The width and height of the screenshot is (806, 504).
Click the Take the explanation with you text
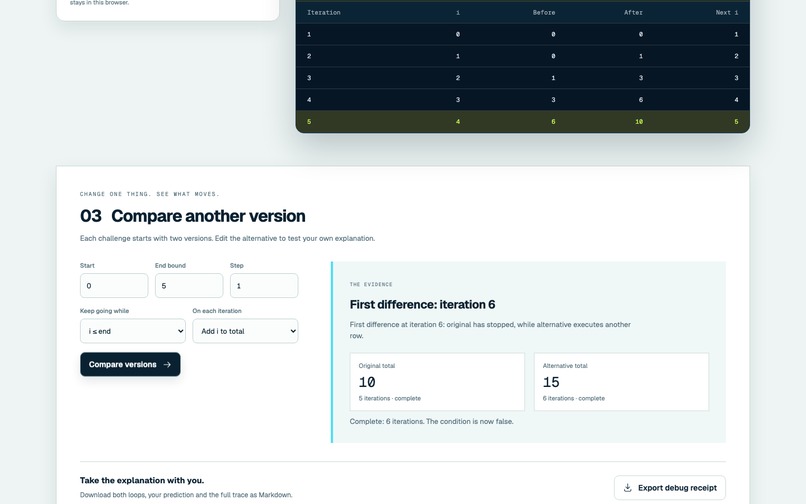142,480
